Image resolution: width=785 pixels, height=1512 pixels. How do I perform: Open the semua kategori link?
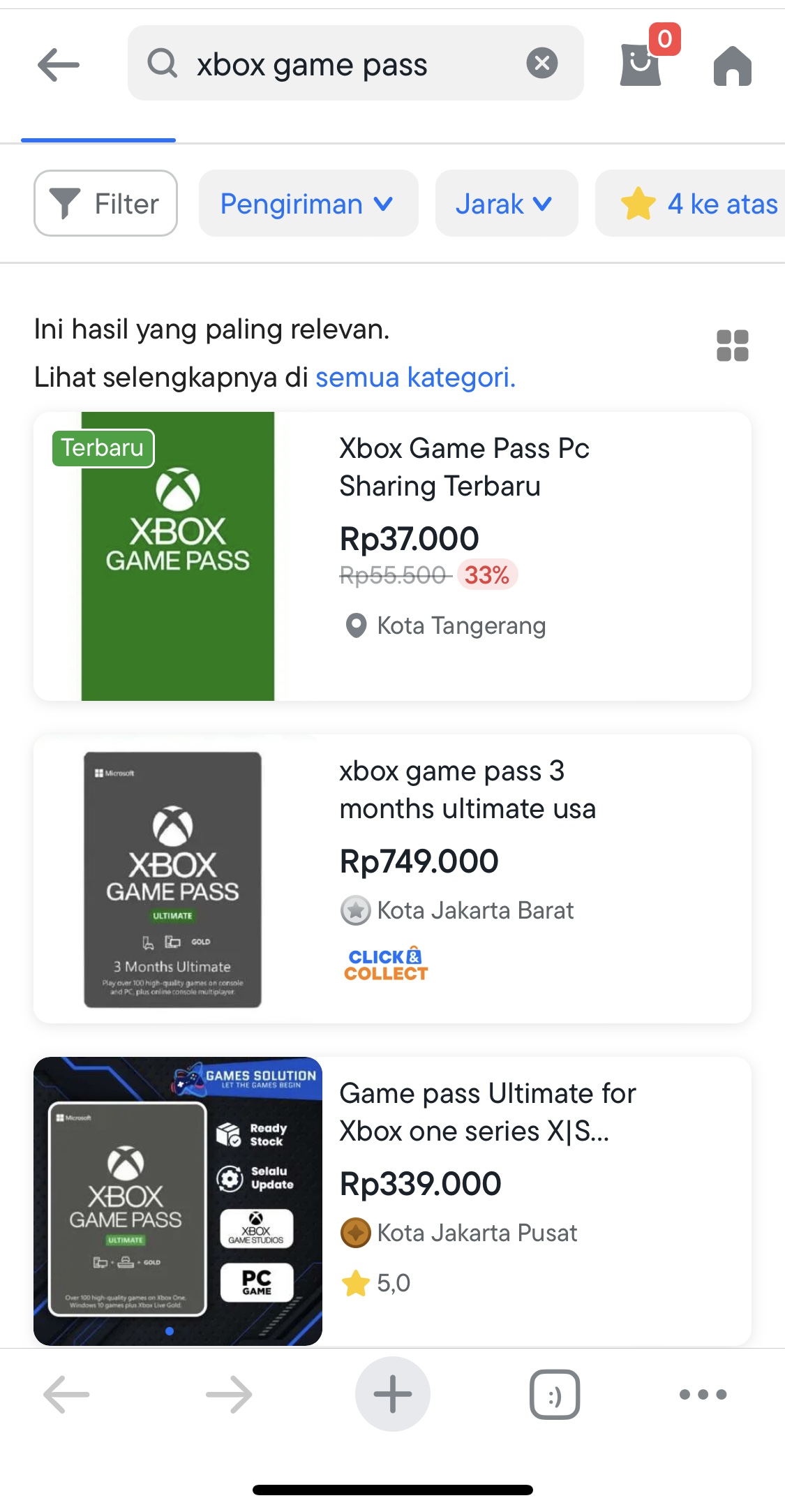[x=415, y=378]
